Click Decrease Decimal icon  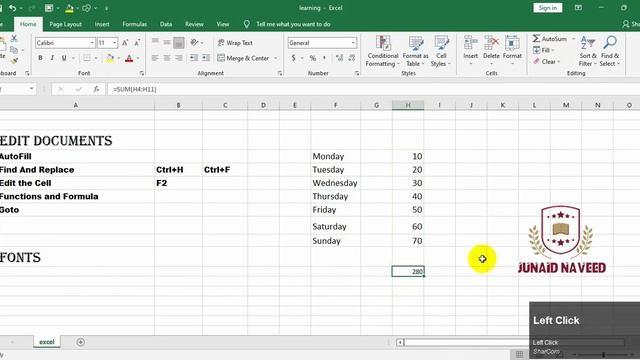[x=352, y=58]
